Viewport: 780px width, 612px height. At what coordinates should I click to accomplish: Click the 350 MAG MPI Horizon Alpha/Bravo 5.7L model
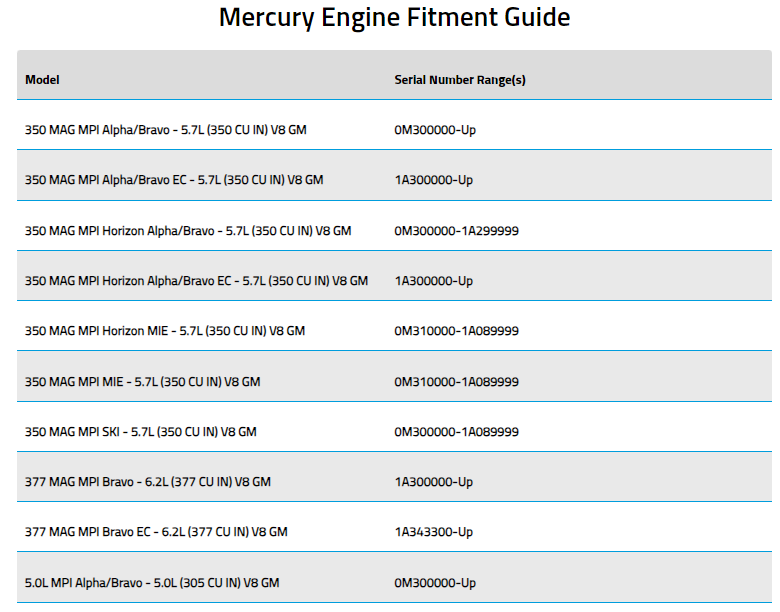(x=188, y=231)
